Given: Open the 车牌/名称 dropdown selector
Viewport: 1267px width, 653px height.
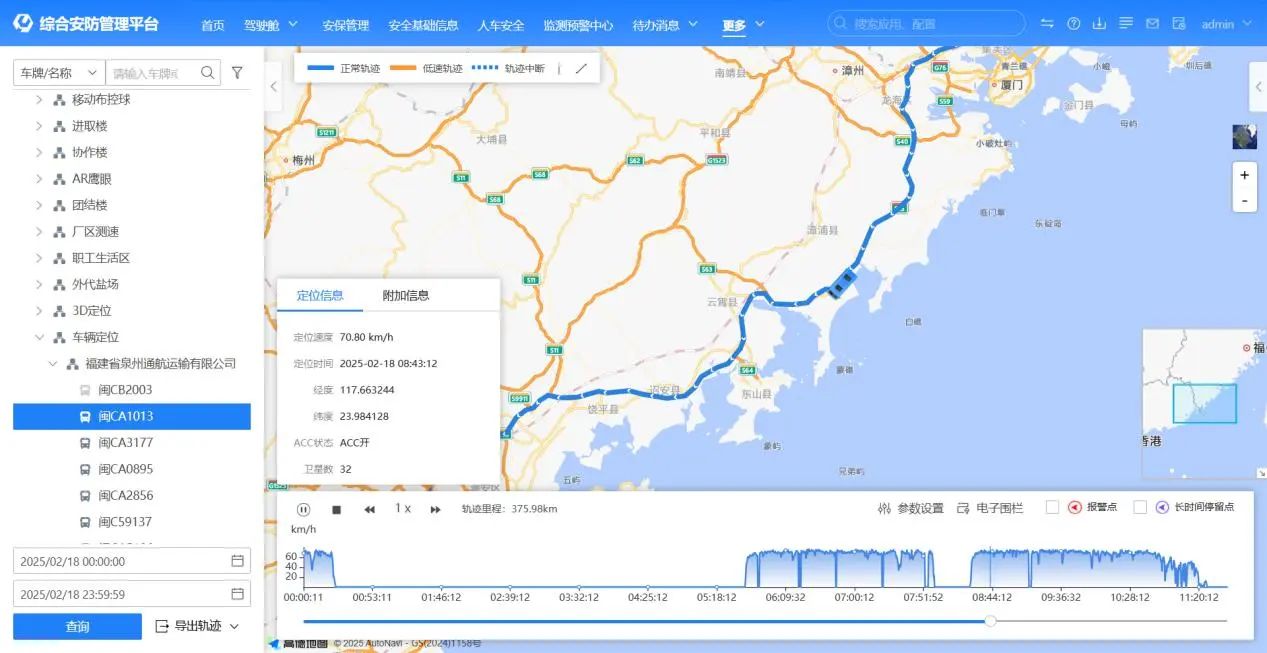Looking at the screenshot, I should (x=59, y=72).
